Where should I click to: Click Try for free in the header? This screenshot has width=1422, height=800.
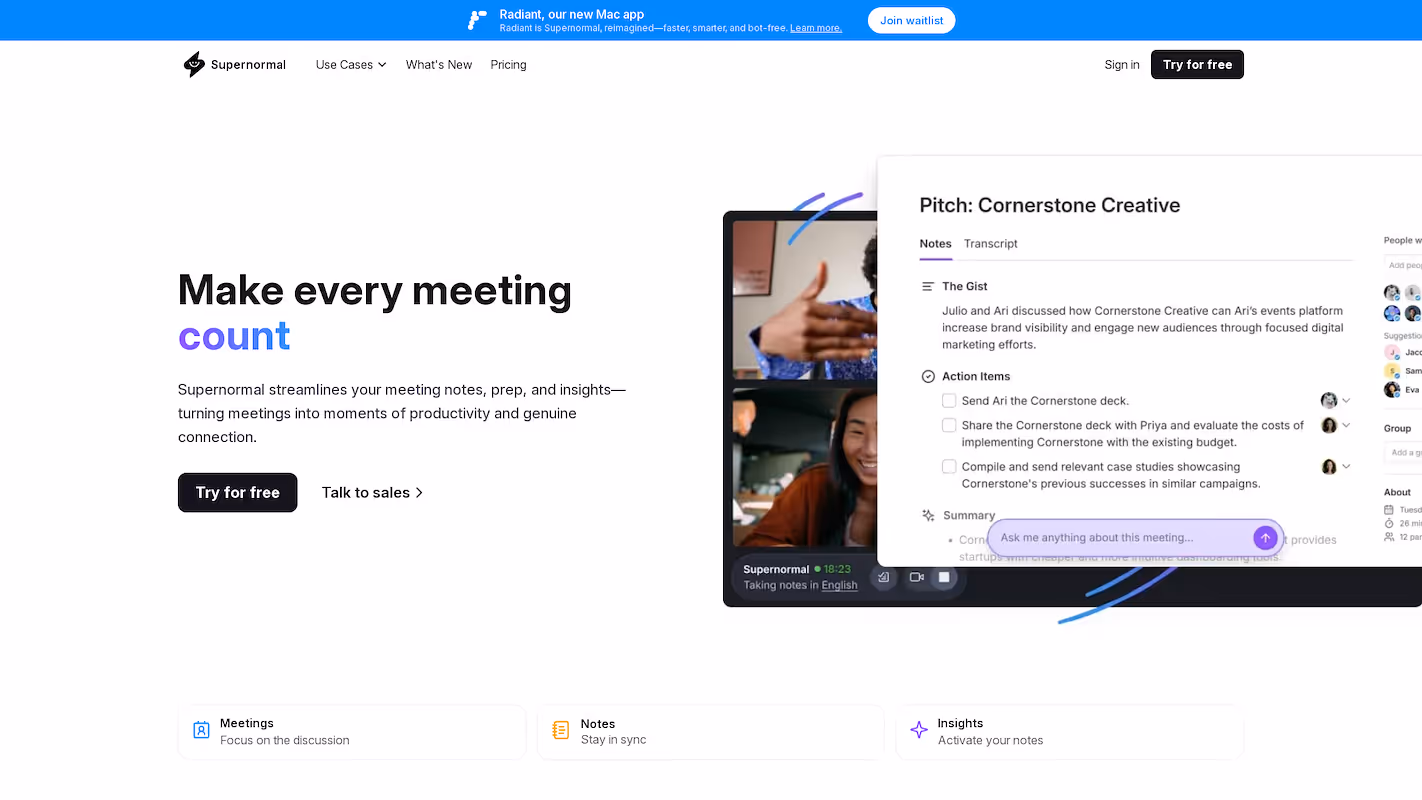pos(1197,64)
